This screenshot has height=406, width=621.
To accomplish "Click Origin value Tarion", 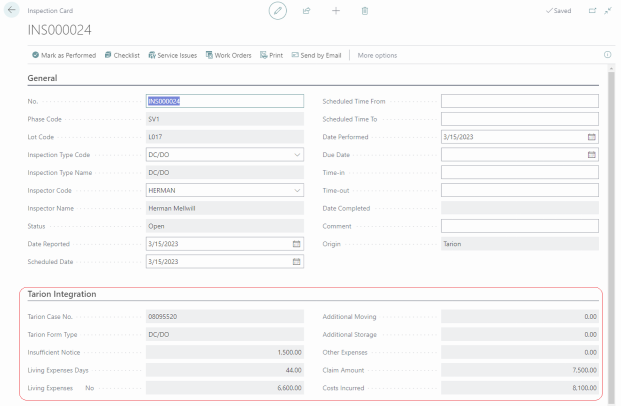I will 520,244.
